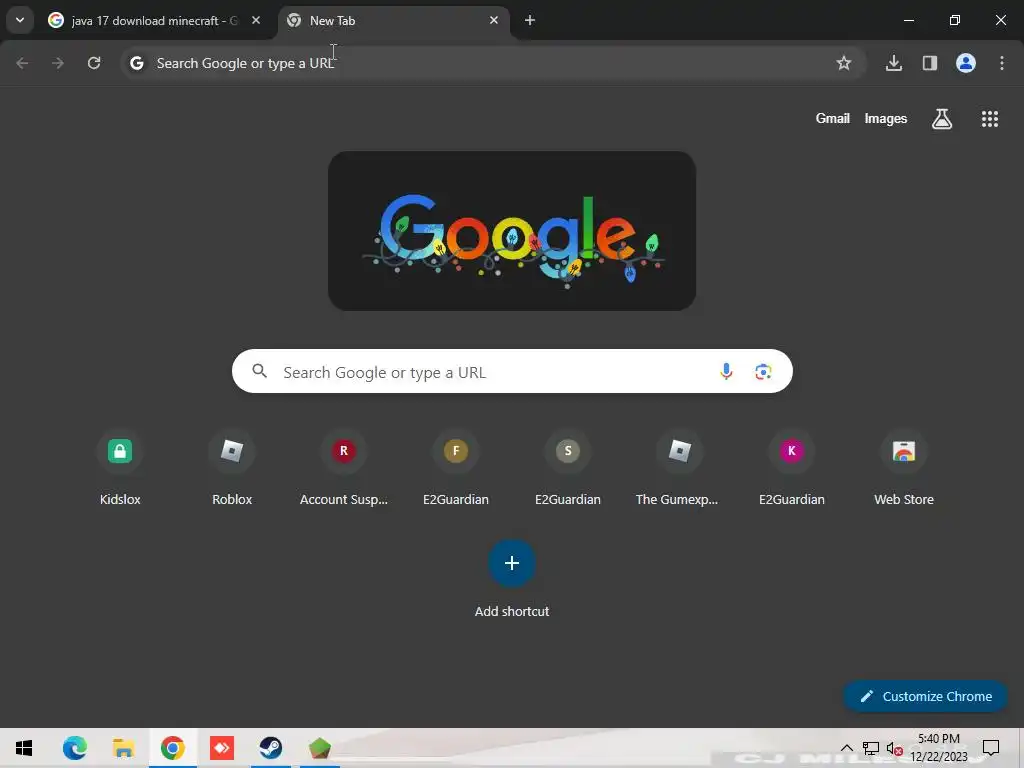Click the Add shortcut plus button
The height and width of the screenshot is (768, 1024).
point(512,563)
